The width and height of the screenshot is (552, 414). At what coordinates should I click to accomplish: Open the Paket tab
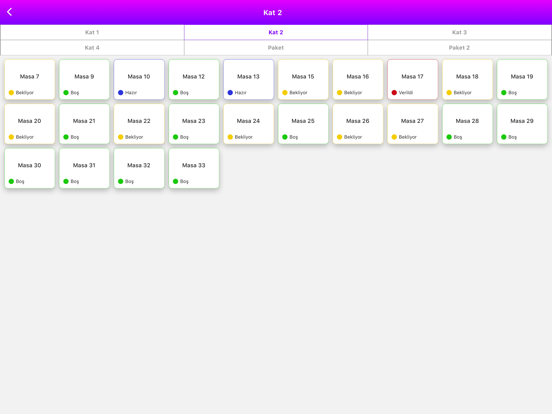click(x=276, y=48)
